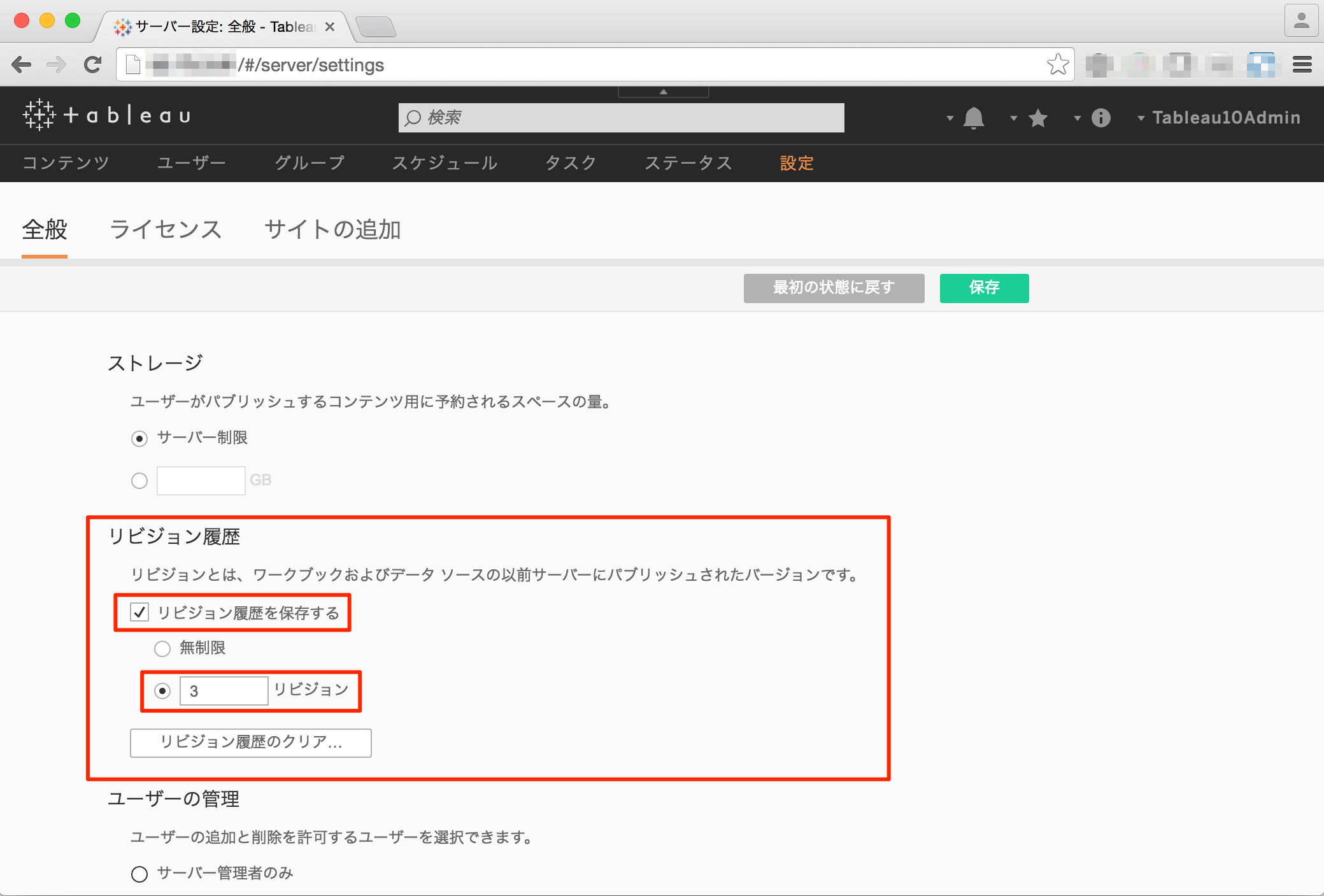
Task: Select the revision count field showing 3
Action: click(224, 690)
